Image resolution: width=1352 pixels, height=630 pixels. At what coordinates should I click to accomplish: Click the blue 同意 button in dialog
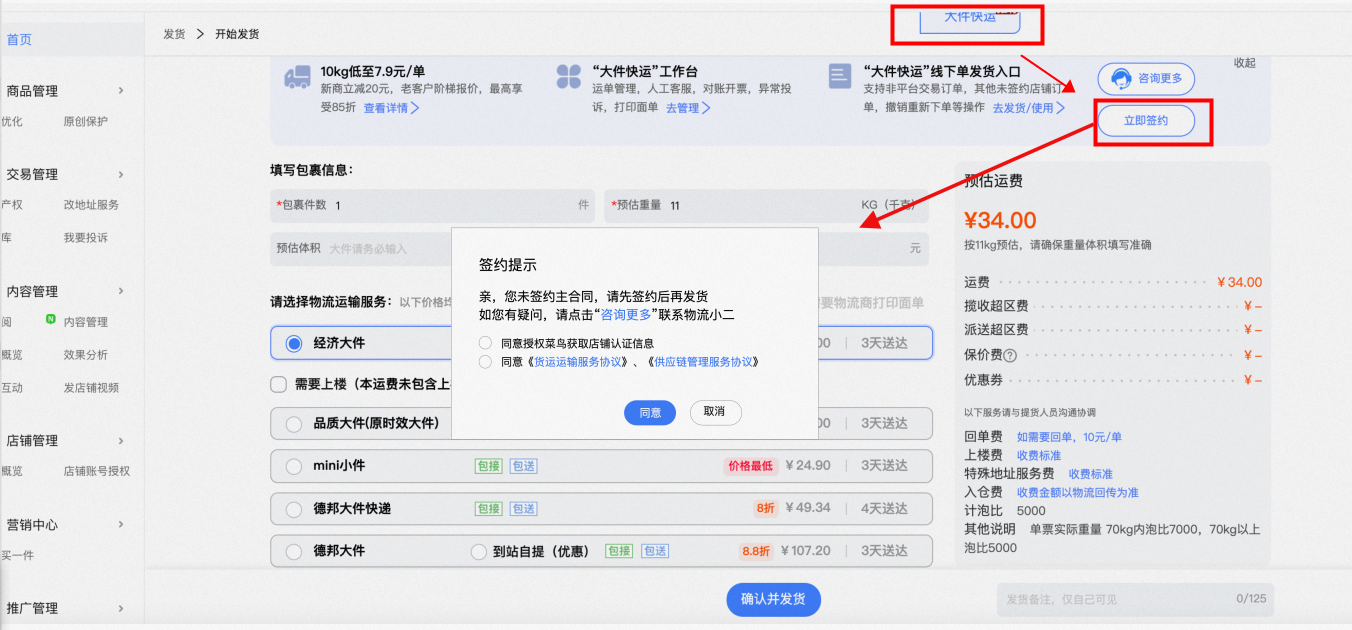point(650,412)
